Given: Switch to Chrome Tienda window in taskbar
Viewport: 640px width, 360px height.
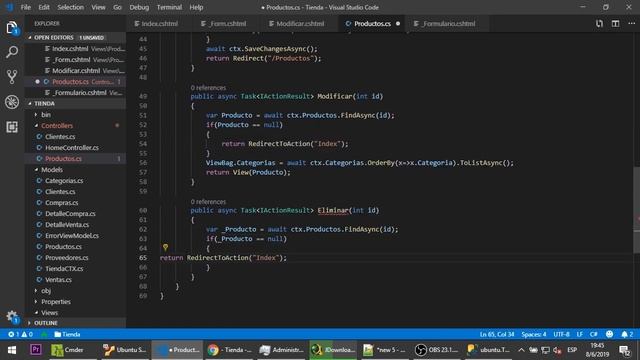Looking at the screenshot, I should coord(230,350).
